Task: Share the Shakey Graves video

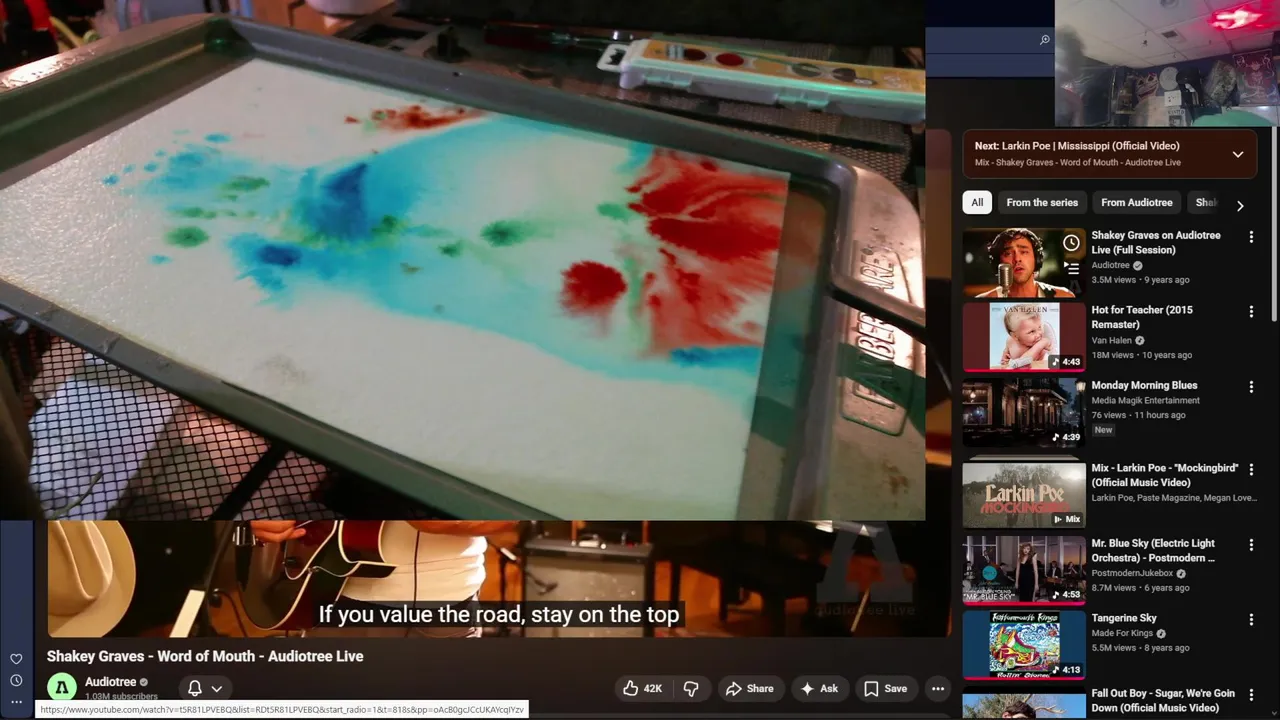Action: [749, 688]
